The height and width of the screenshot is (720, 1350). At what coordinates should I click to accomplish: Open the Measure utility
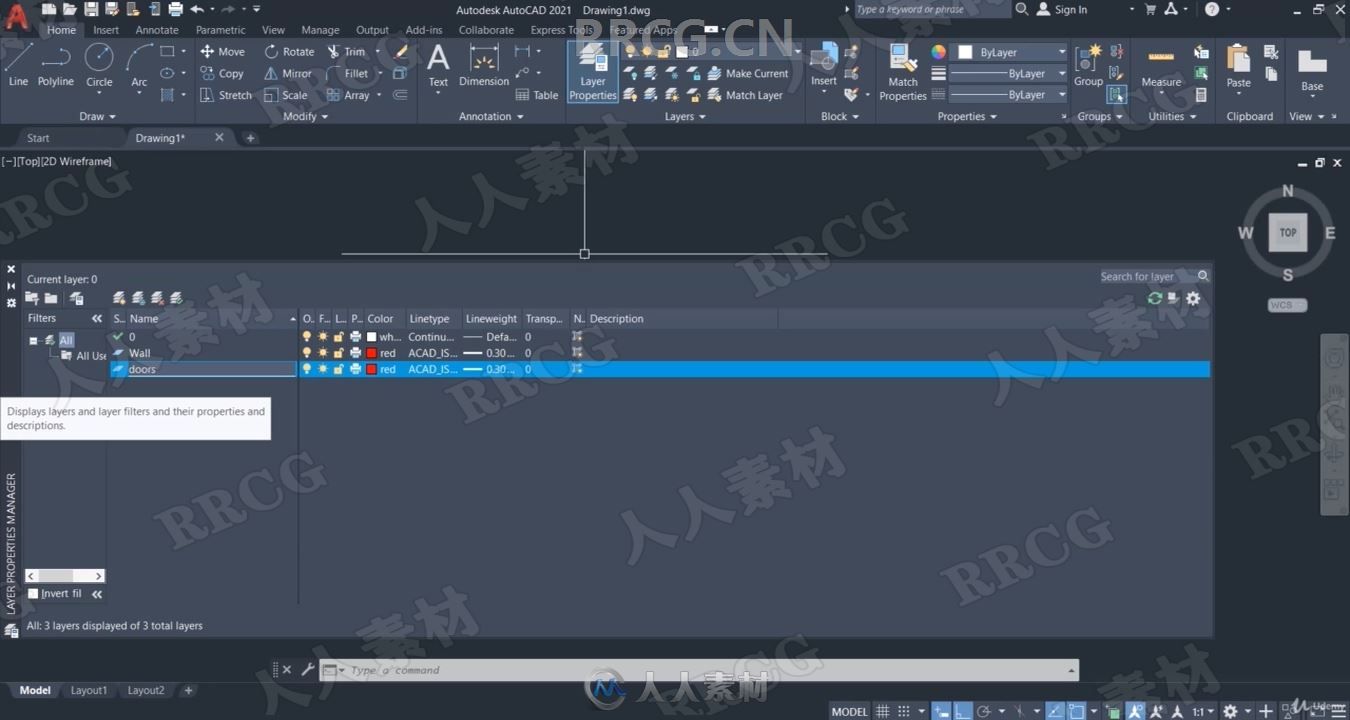pyautogui.click(x=1161, y=66)
